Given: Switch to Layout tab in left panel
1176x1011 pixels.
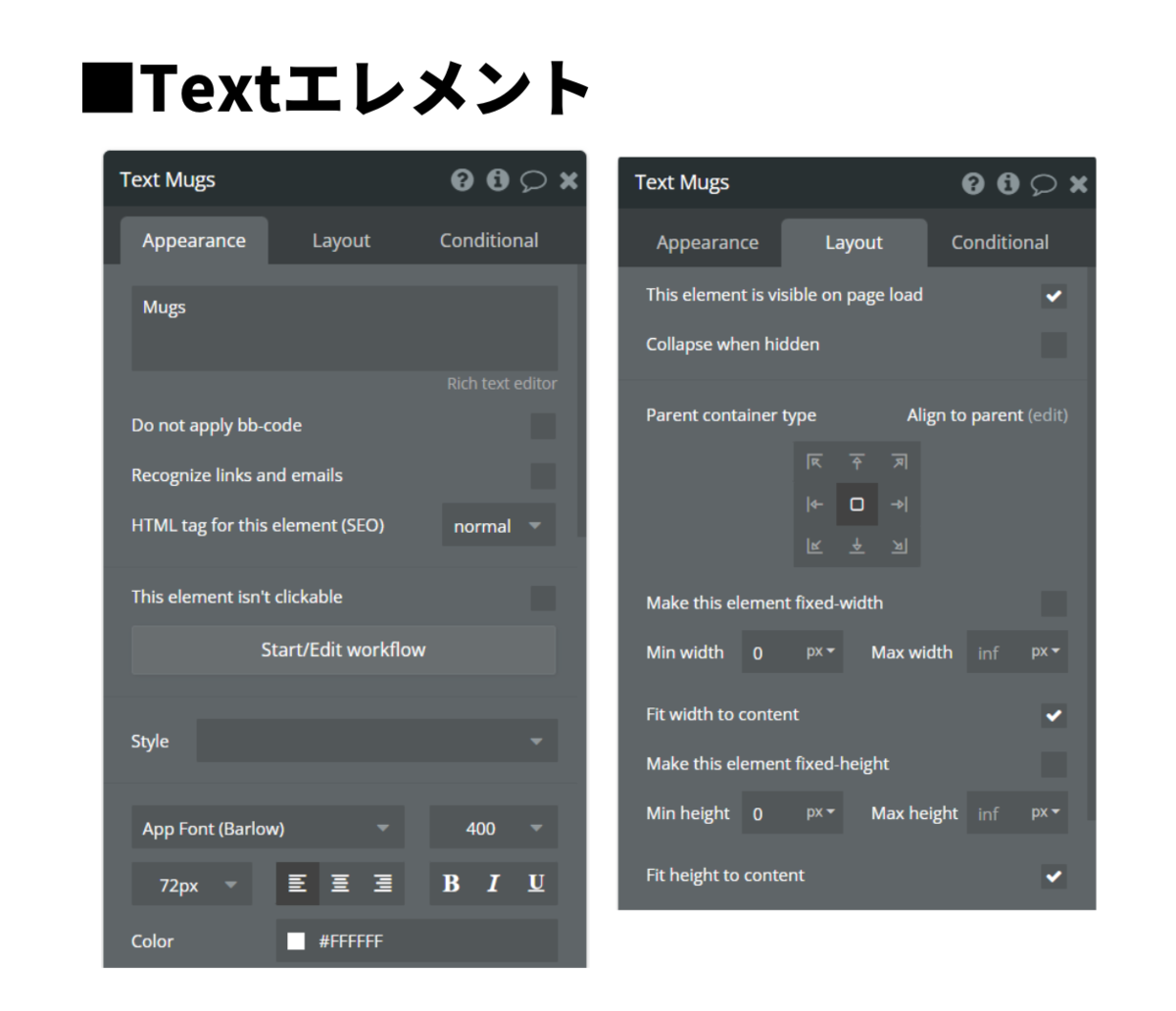Looking at the screenshot, I should (341, 241).
